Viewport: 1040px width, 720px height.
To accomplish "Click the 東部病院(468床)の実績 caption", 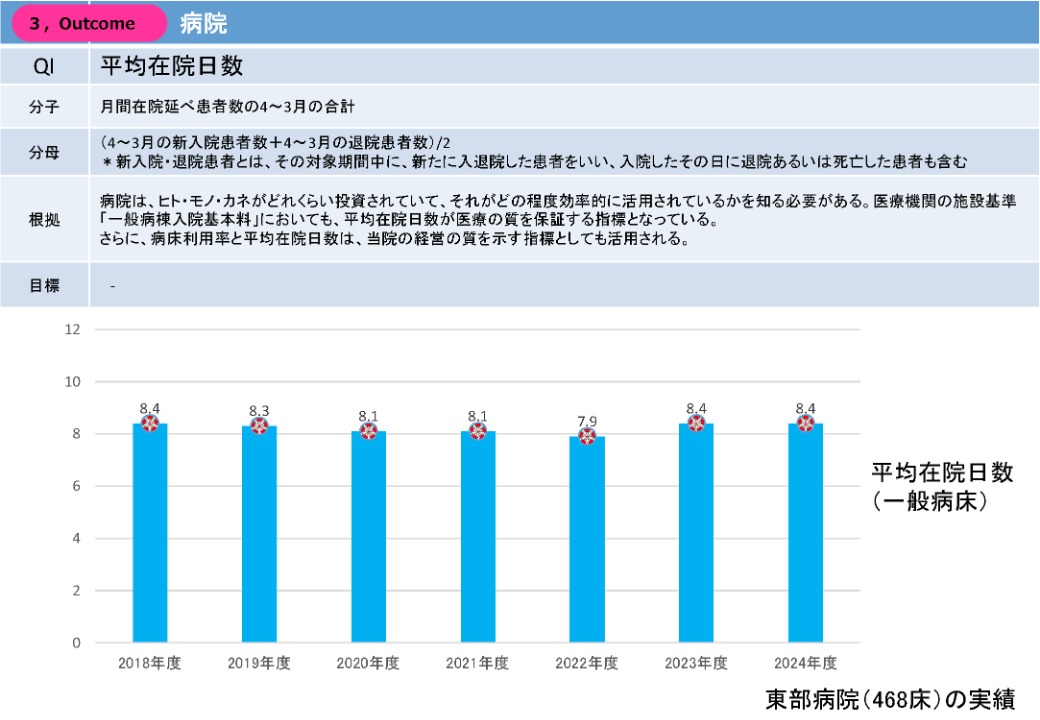I will (896, 699).
